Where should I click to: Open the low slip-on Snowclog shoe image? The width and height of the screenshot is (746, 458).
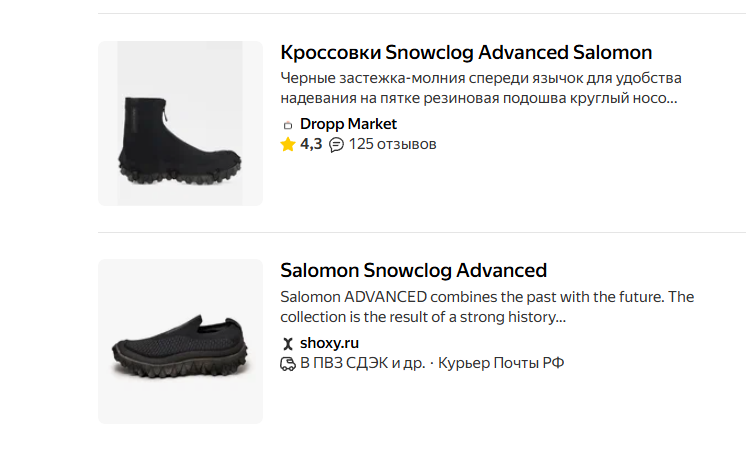[180, 342]
